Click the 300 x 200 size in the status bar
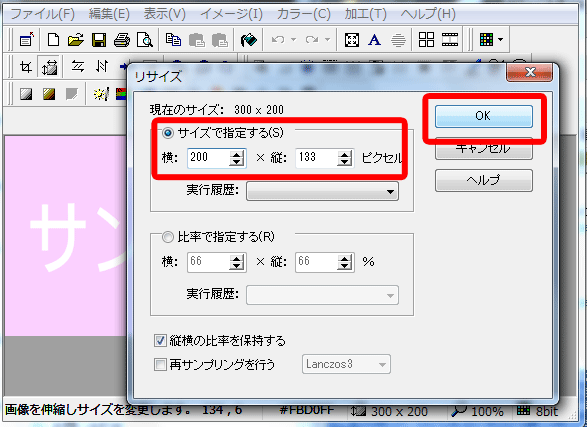 click(399, 412)
